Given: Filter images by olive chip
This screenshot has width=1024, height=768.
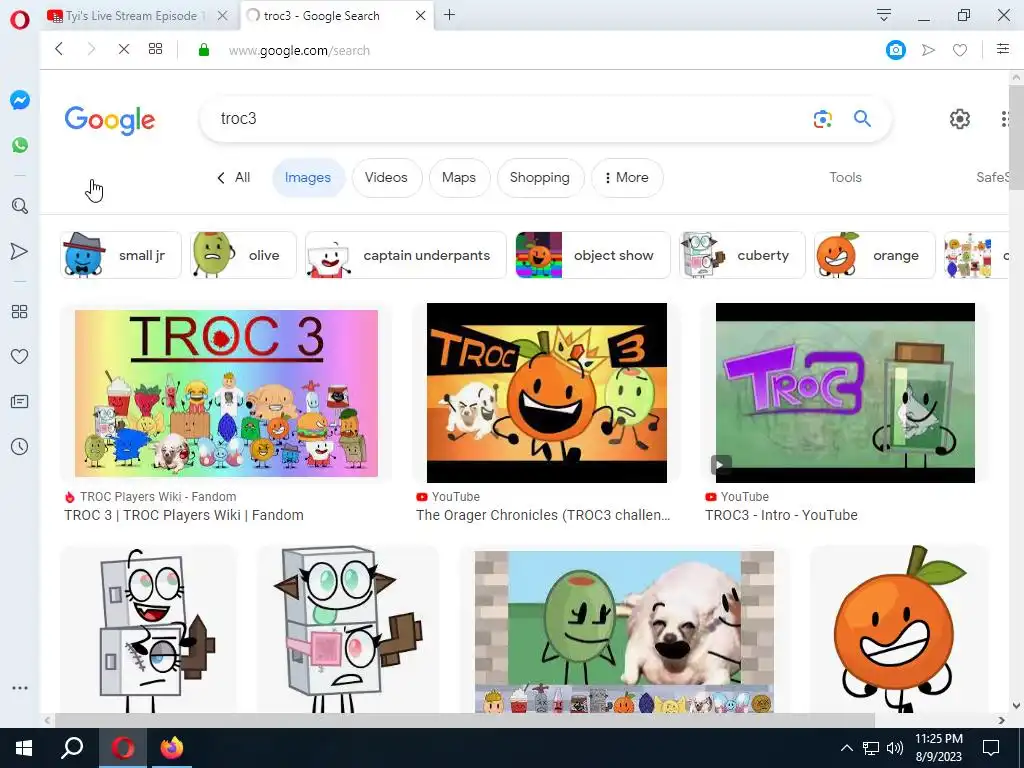Looking at the screenshot, I should click(x=243, y=255).
